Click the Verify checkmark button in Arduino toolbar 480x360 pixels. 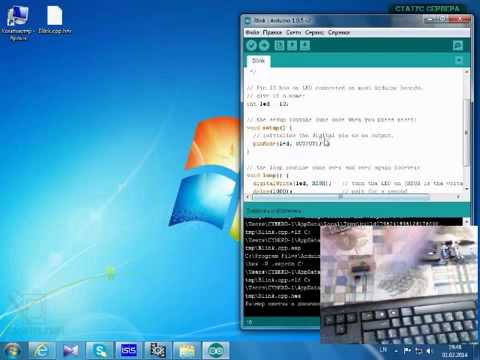click(251, 45)
